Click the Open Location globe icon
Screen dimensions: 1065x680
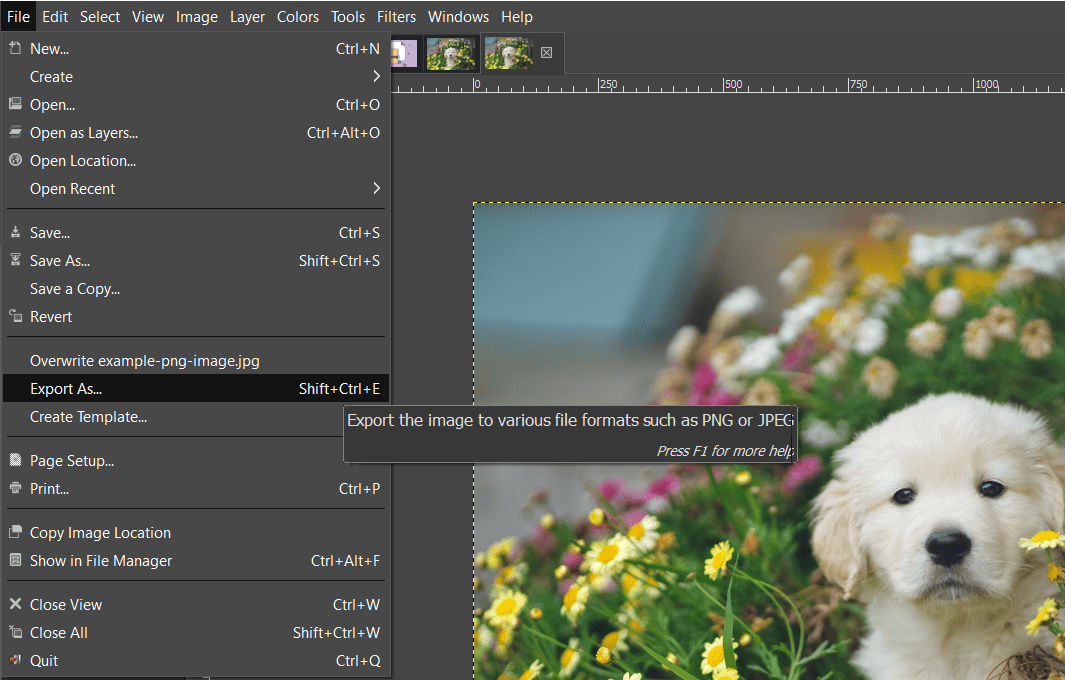tap(16, 160)
